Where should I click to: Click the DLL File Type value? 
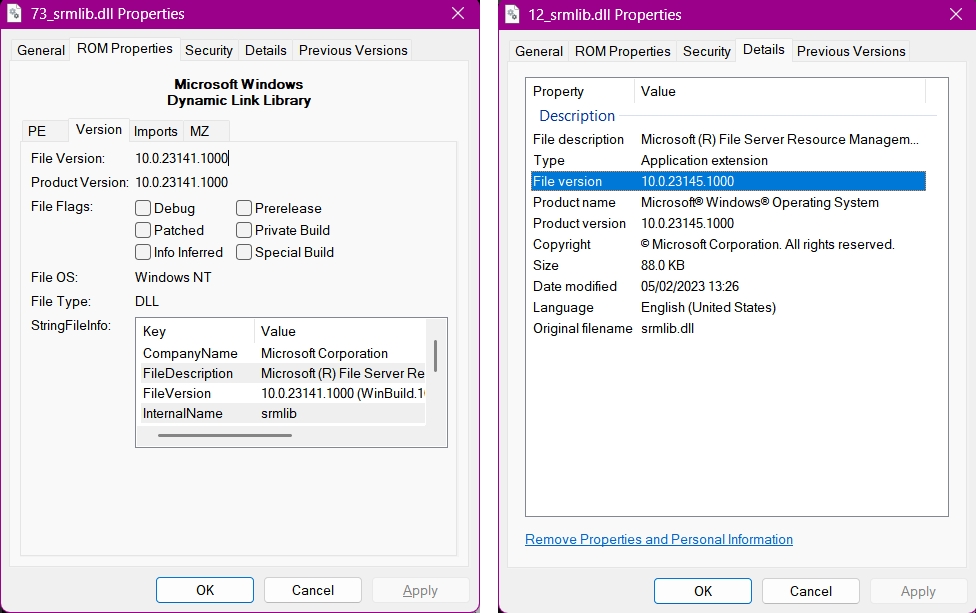tap(147, 301)
